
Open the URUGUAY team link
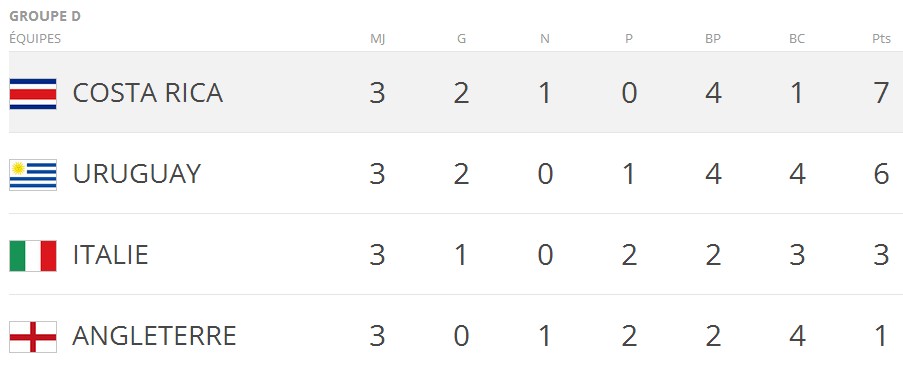[x=137, y=174]
